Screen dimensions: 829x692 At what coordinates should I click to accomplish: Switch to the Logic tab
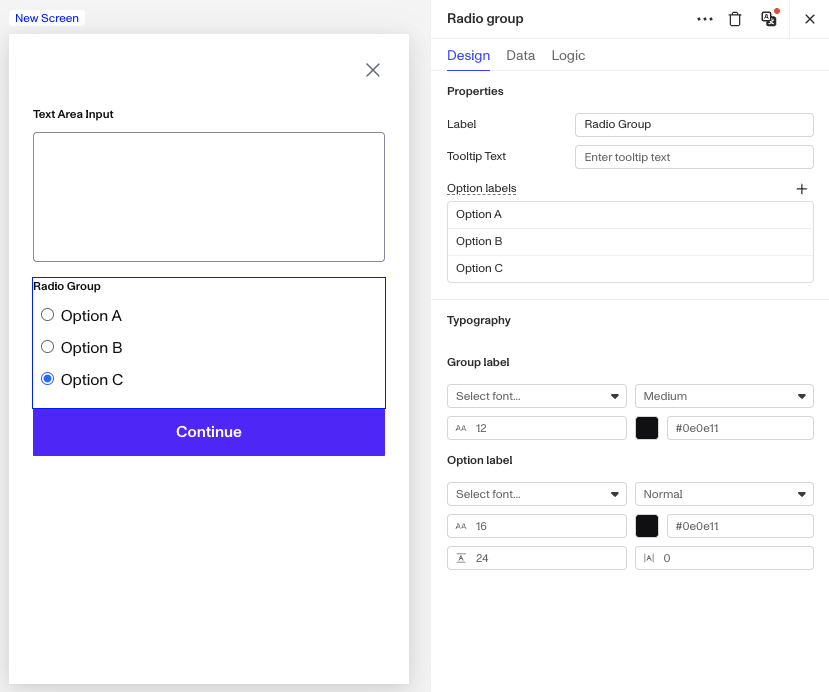568,56
